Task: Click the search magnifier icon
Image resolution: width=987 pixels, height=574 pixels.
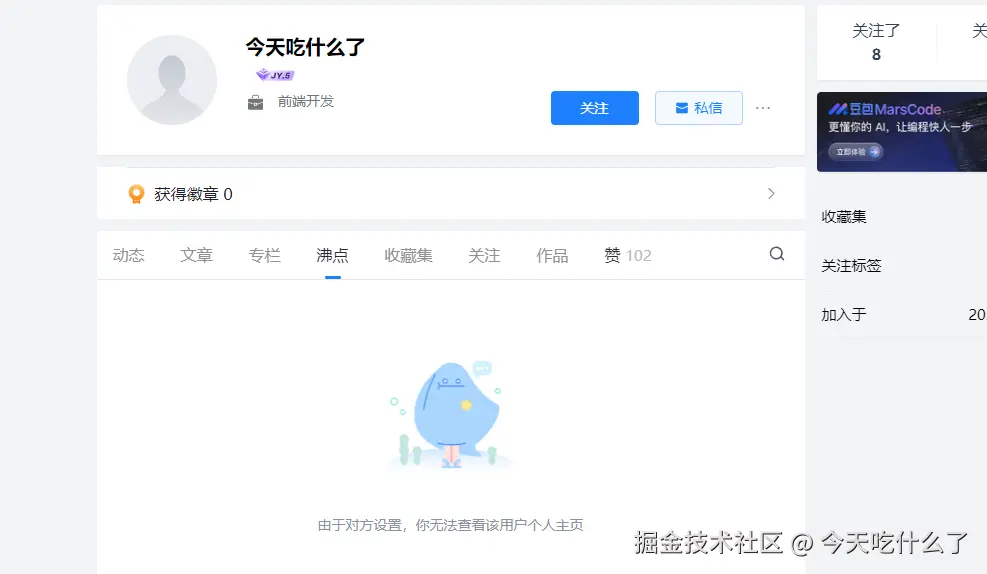Action: [777, 254]
